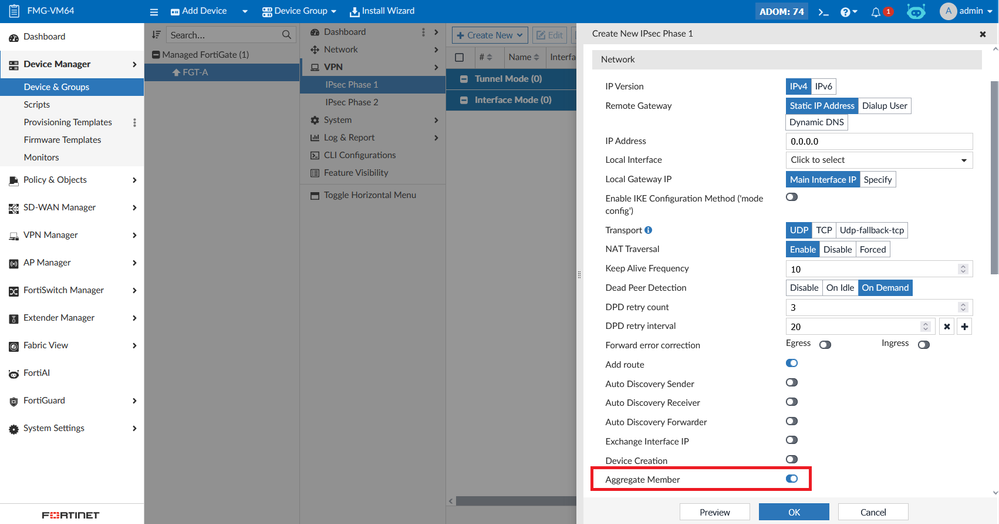
Task: Click the FortiAI robot icon in top bar
Action: click(x=916, y=11)
